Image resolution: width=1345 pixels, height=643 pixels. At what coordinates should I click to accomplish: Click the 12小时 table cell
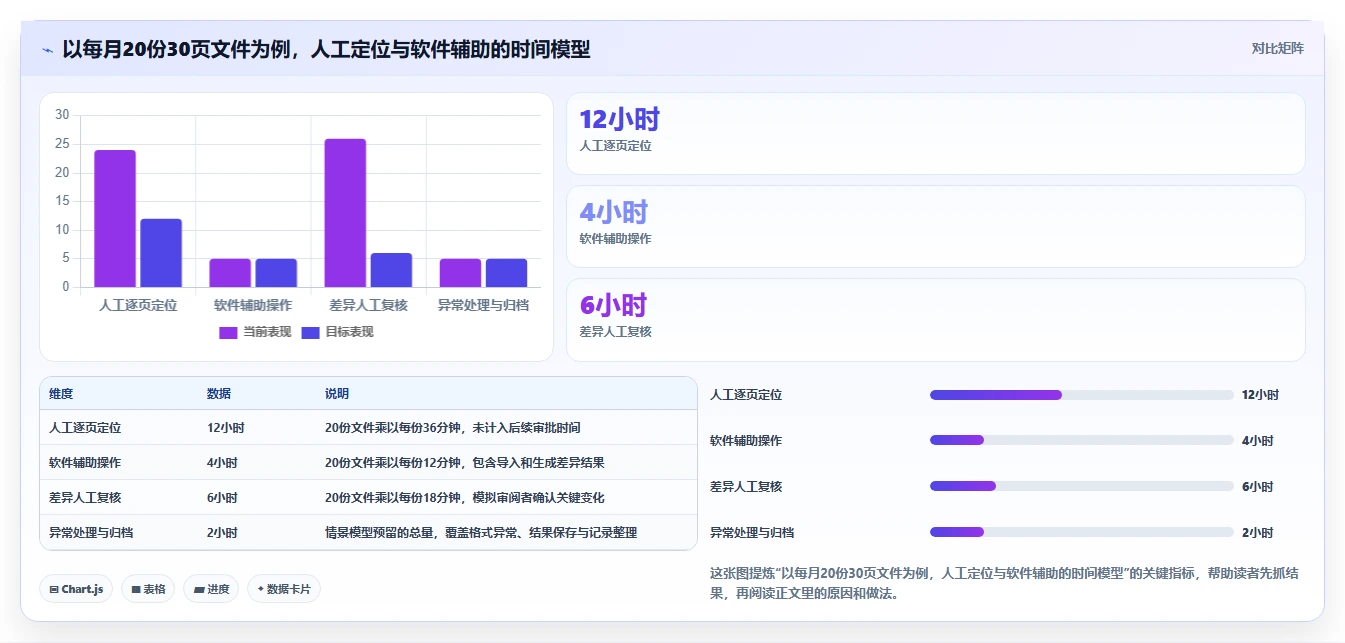[226, 427]
